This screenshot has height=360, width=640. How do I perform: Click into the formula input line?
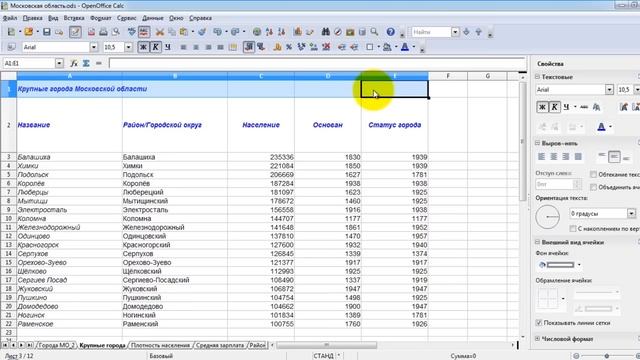(x=317, y=63)
